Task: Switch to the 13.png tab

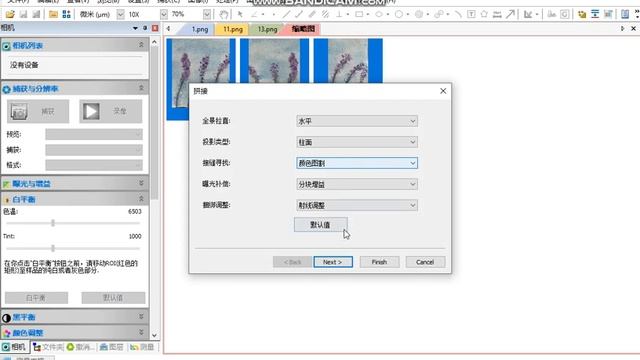Action: (x=267, y=29)
